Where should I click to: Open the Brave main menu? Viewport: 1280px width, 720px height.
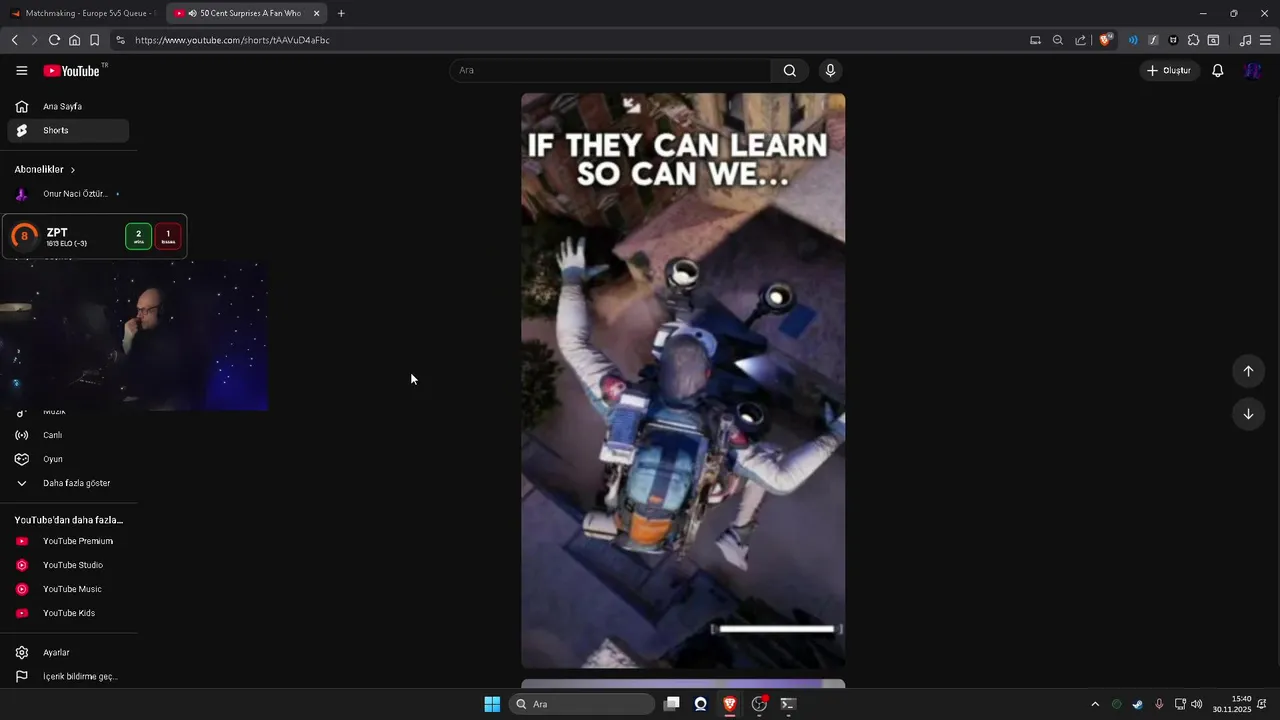click(x=1266, y=40)
